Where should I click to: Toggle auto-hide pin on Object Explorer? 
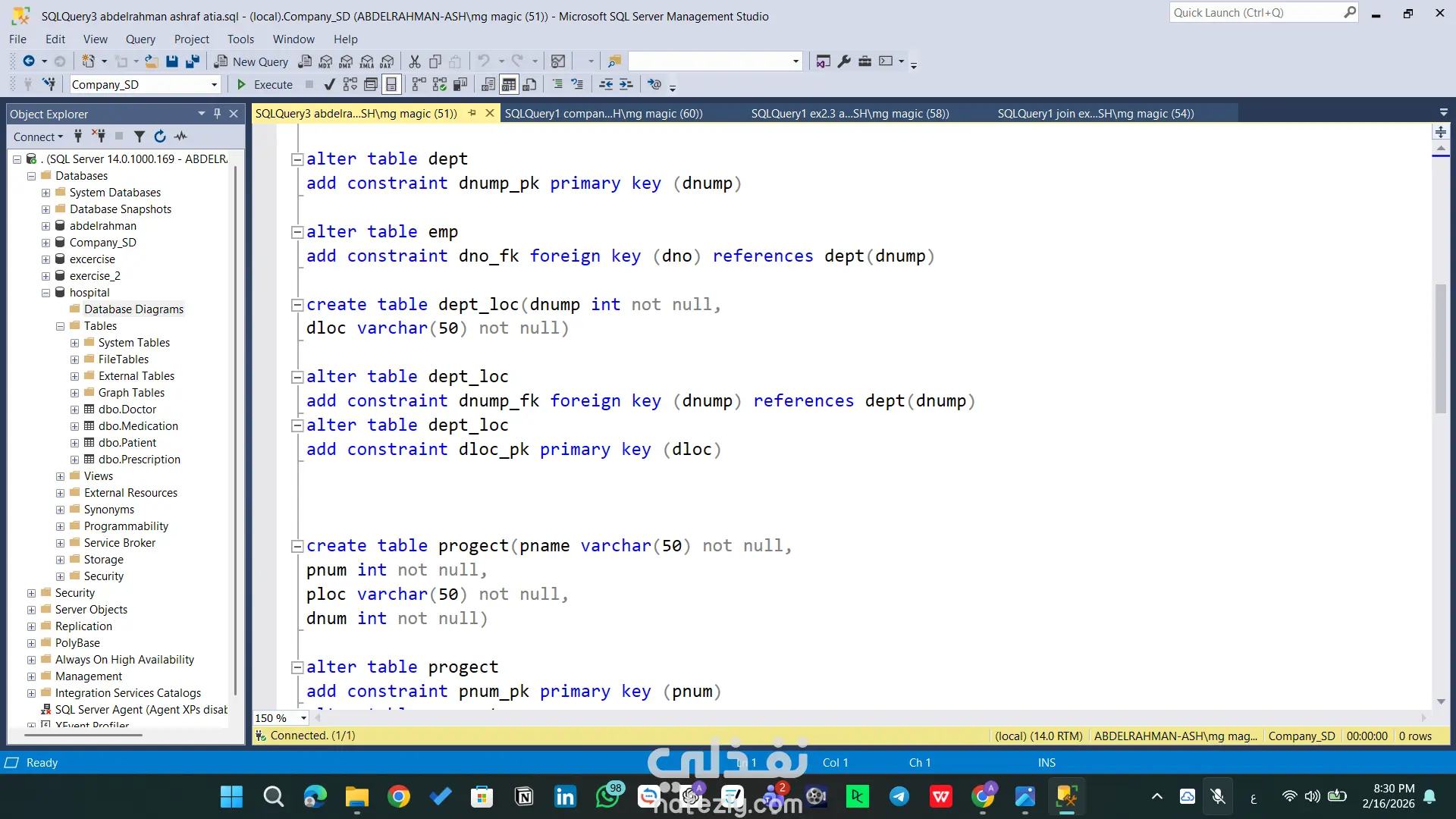point(218,114)
